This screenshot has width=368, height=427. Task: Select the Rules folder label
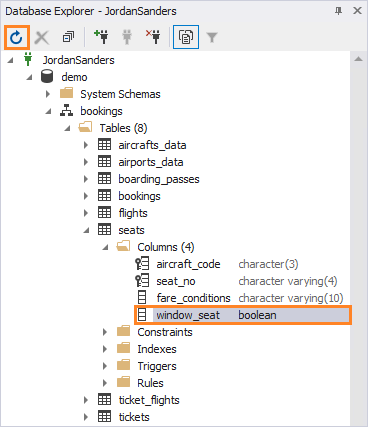[x=150, y=383]
